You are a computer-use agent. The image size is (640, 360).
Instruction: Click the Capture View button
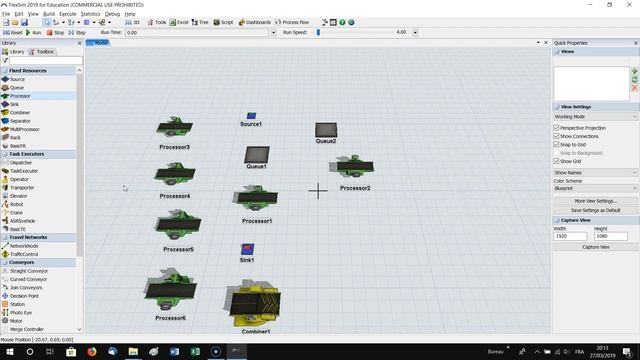coord(596,247)
